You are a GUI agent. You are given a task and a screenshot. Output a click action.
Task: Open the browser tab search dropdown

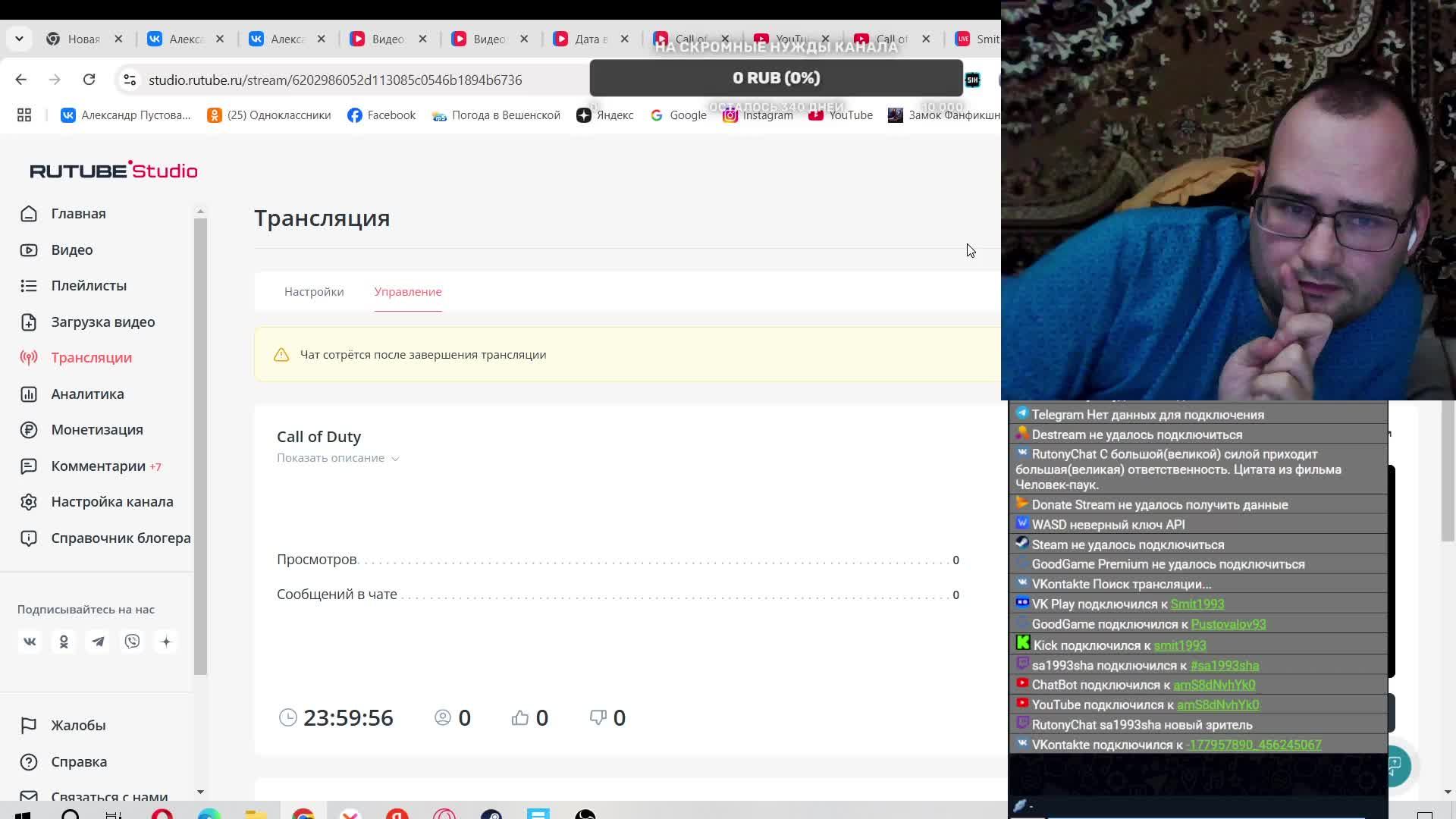19,39
